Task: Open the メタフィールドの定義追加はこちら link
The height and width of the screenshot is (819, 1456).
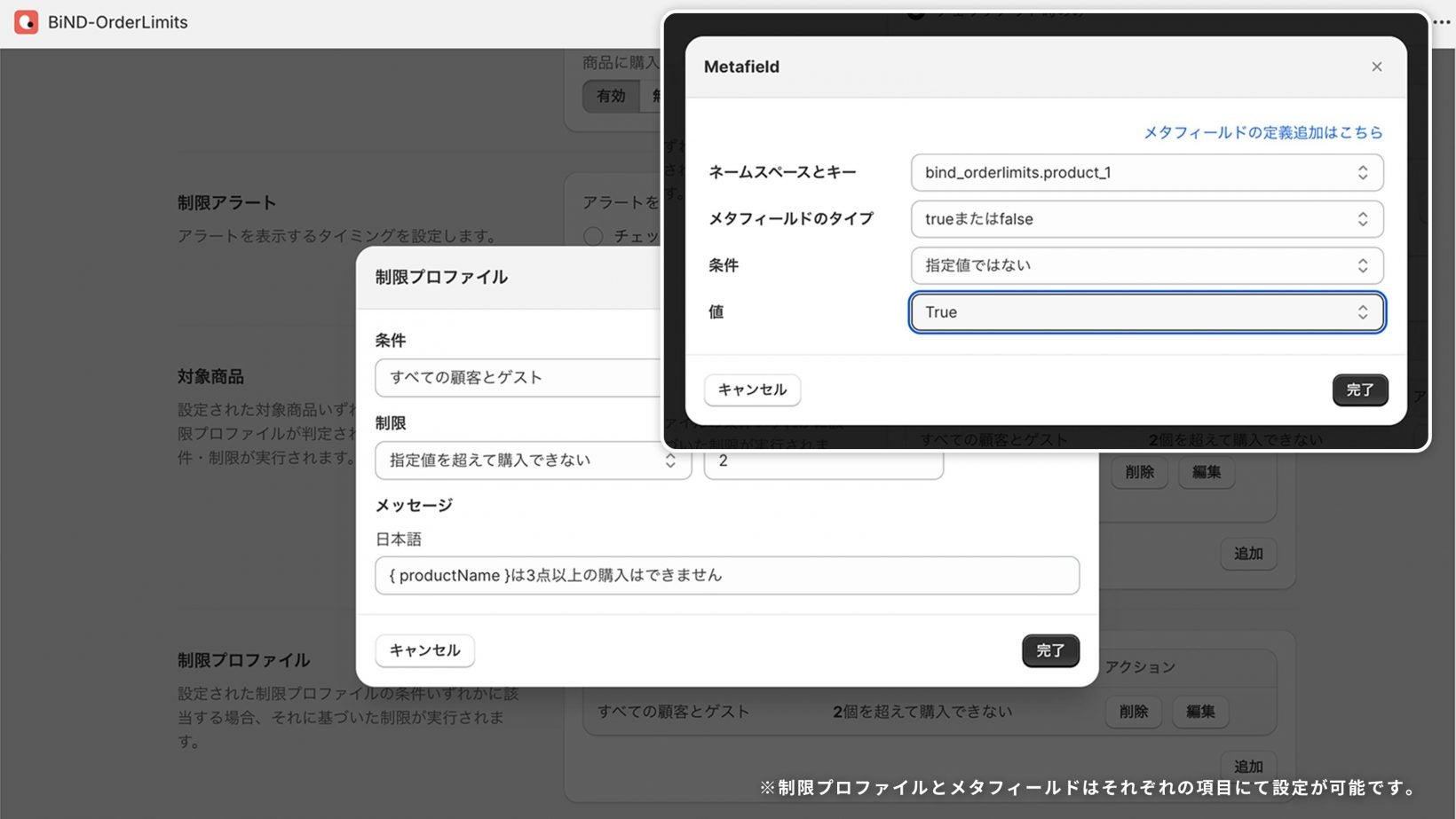Action: [1262, 132]
